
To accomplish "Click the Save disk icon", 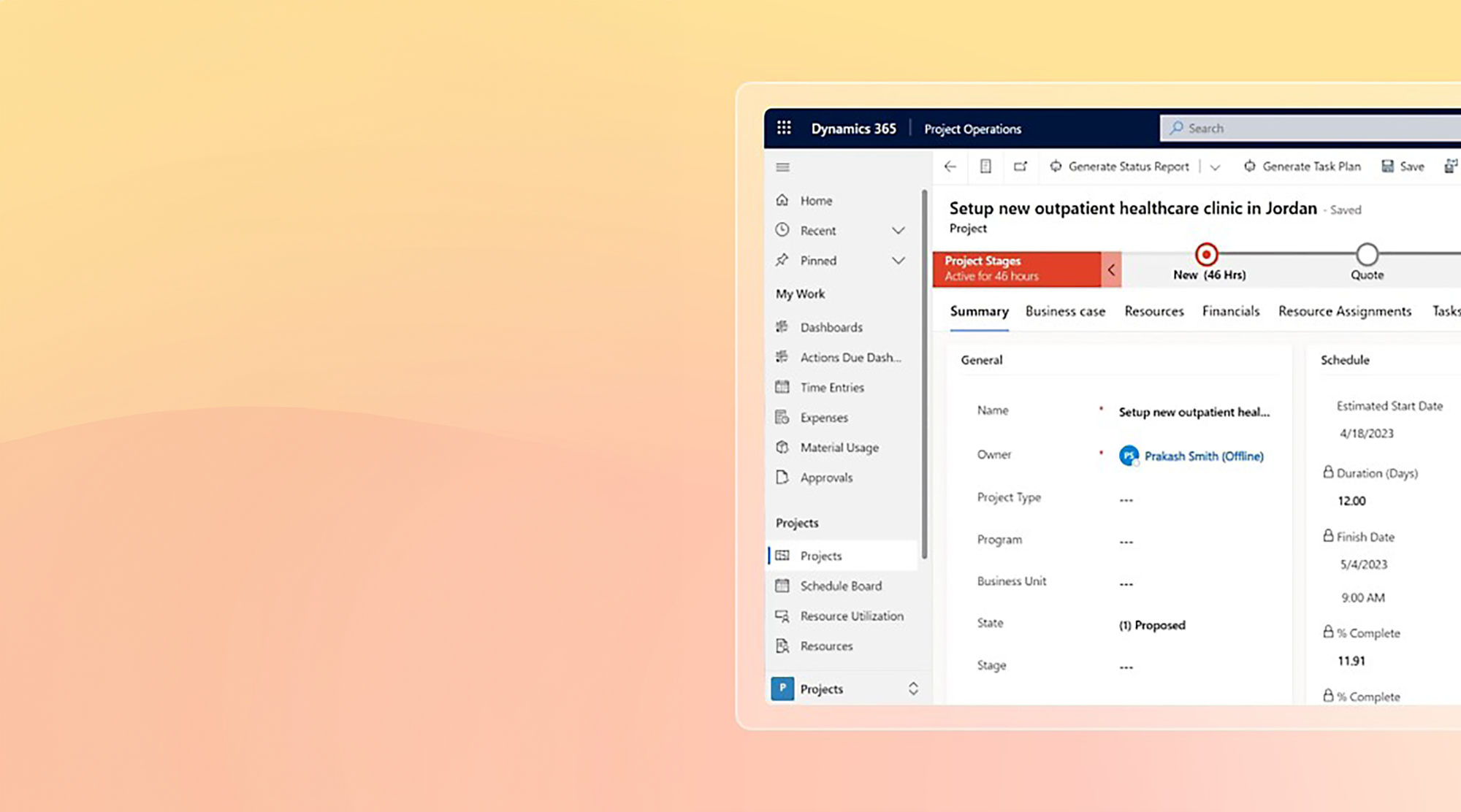I will (1387, 166).
